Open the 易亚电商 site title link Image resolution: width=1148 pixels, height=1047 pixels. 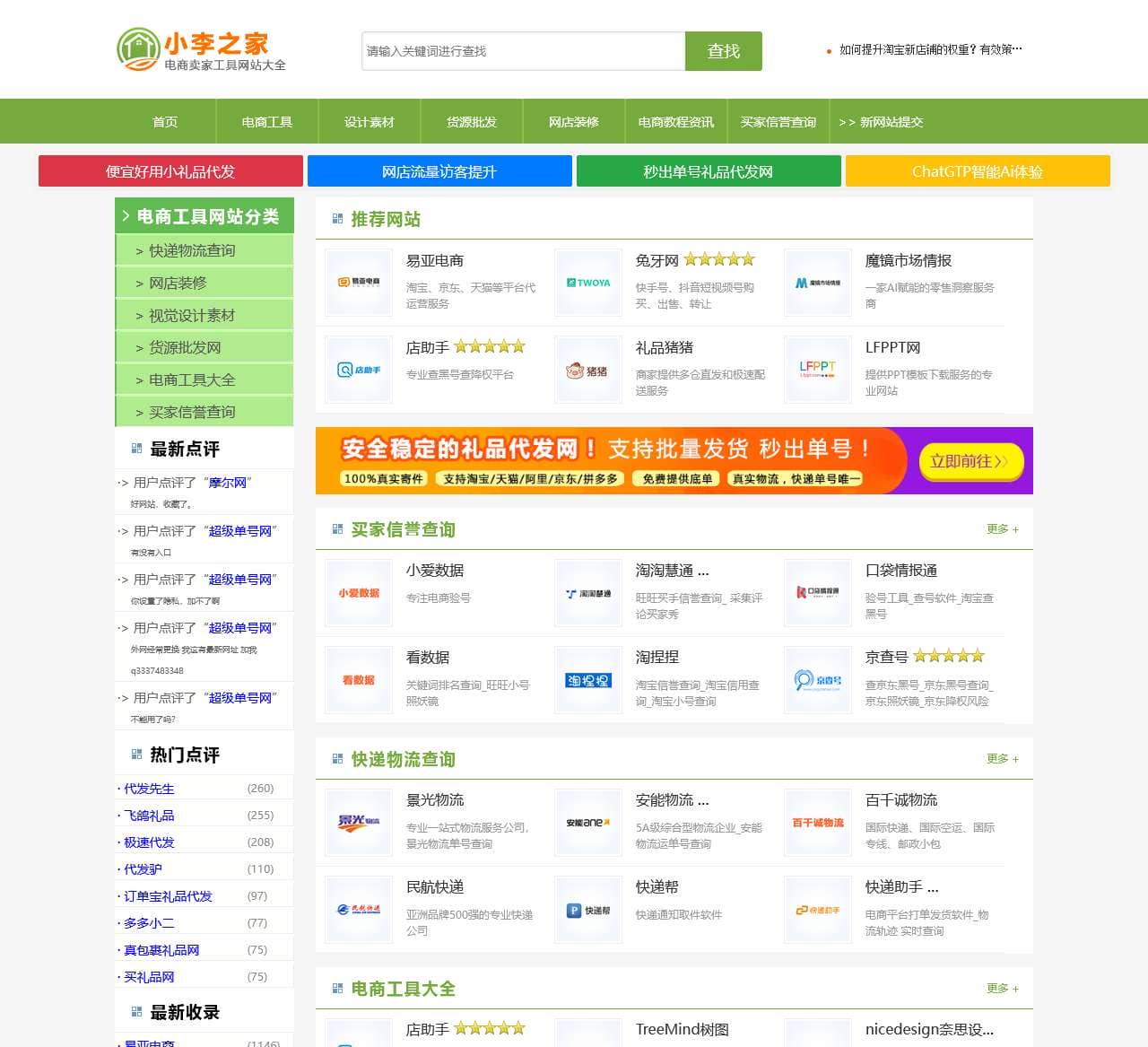(435, 261)
